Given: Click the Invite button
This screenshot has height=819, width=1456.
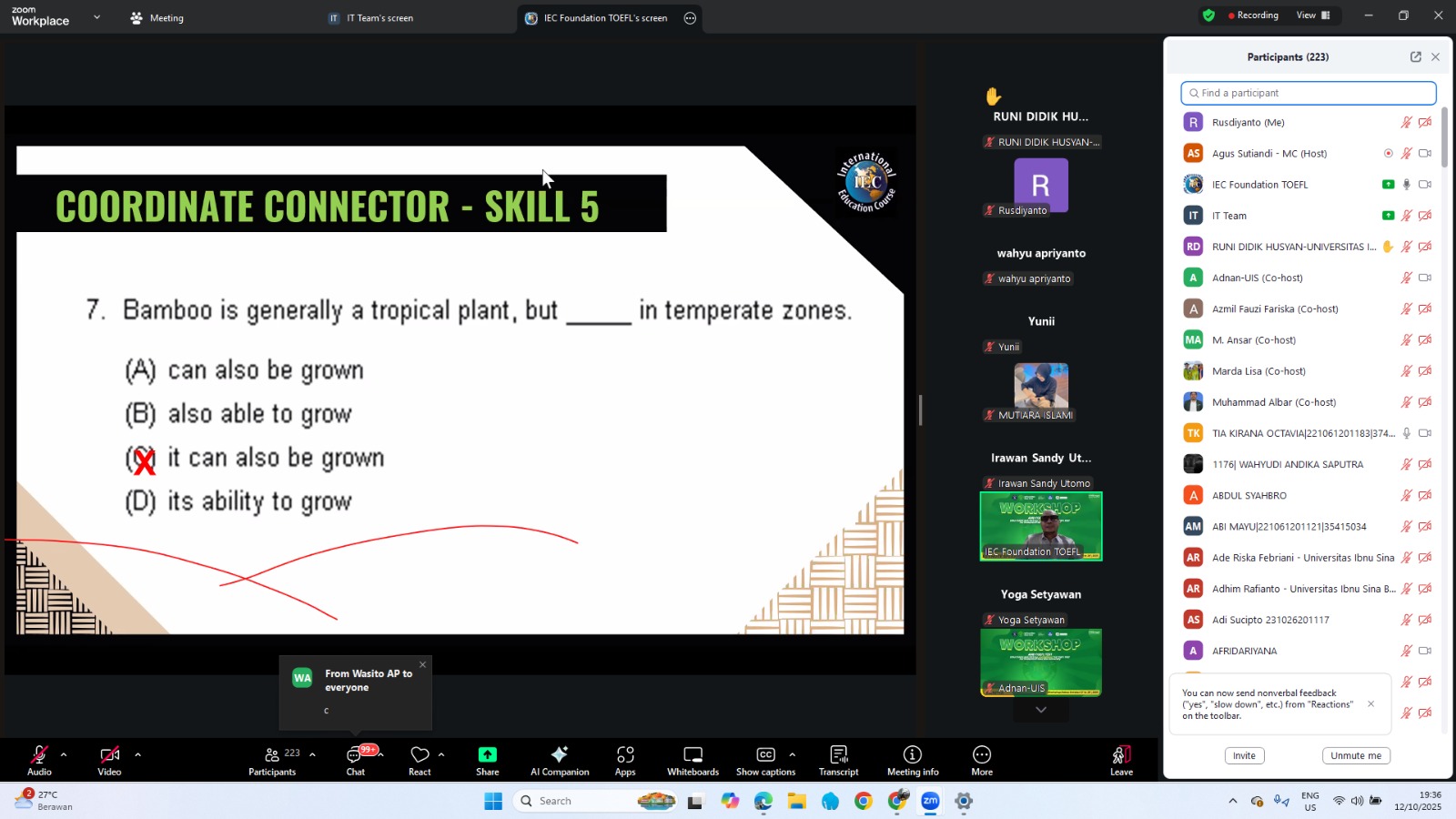Looking at the screenshot, I should [1244, 756].
